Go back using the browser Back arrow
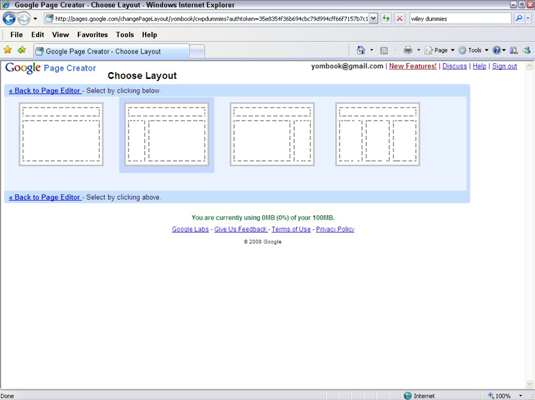Viewport: 535px width, 400px height. [x=9, y=18]
